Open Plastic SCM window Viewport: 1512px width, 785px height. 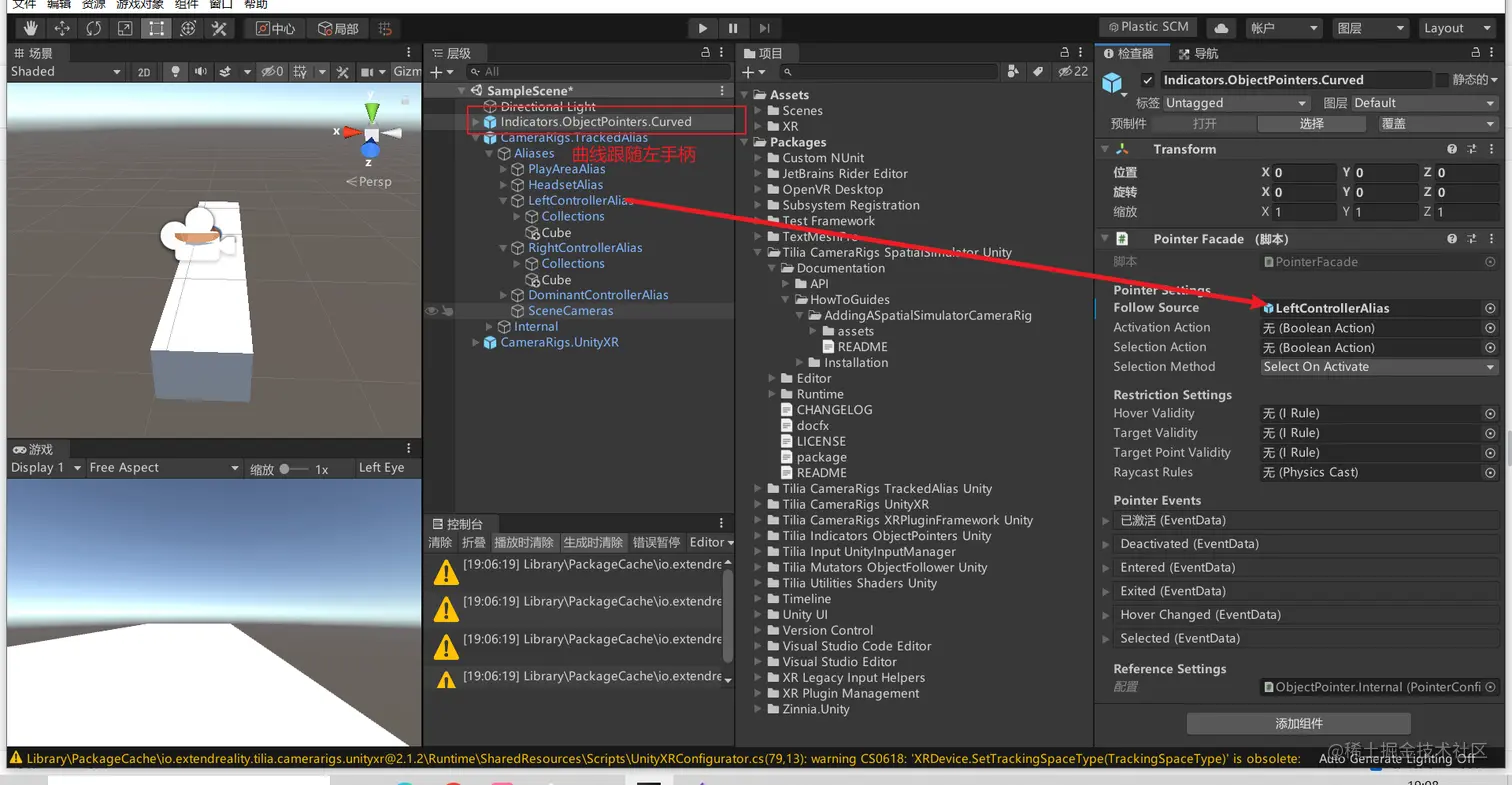[1147, 27]
